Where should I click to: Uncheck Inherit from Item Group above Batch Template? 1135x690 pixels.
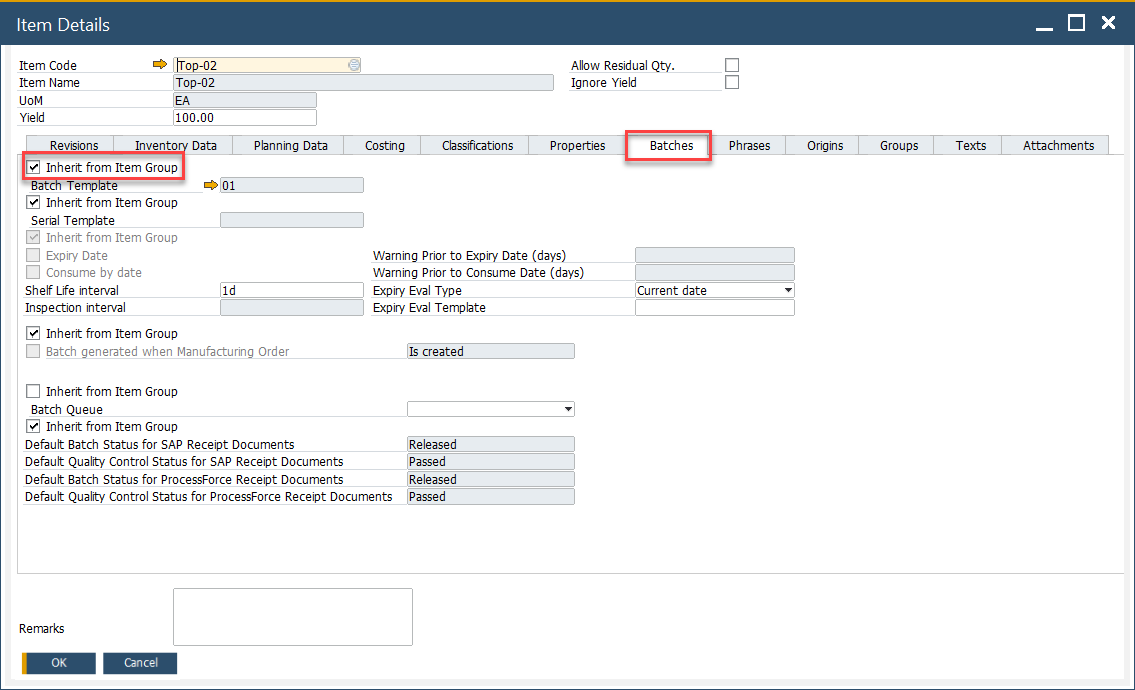[x=34, y=168]
